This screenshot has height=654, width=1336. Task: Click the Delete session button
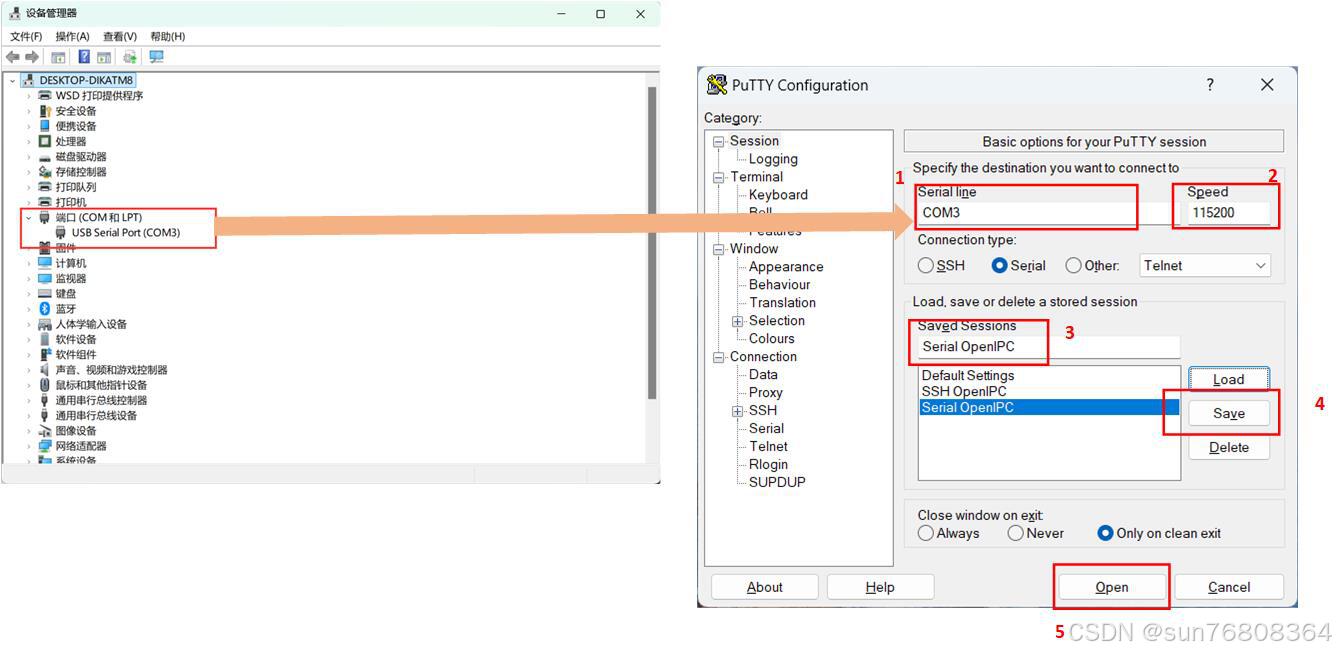[x=1229, y=447]
